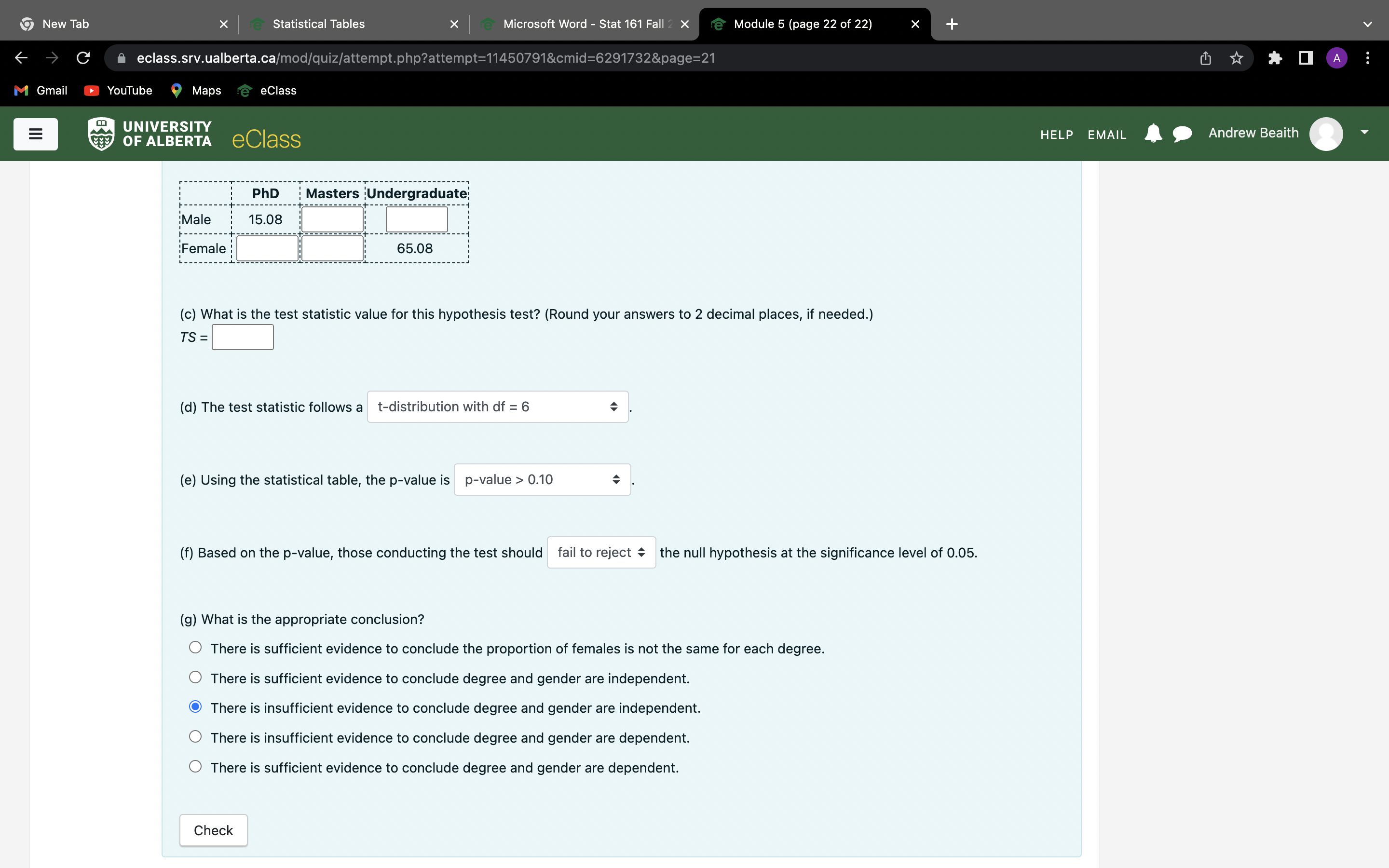The width and height of the screenshot is (1389, 868).
Task: Open the messages speech bubble icon
Action: (1182, 134)
